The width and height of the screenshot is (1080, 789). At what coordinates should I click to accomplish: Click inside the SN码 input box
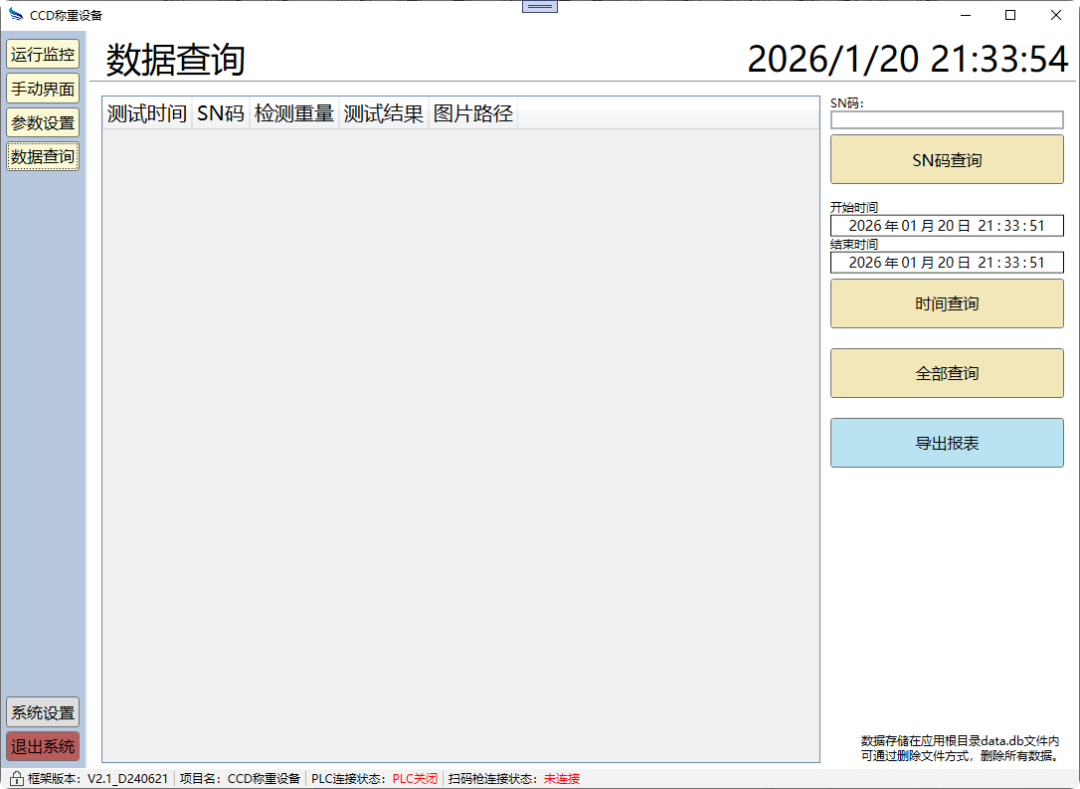coord(946,120)
